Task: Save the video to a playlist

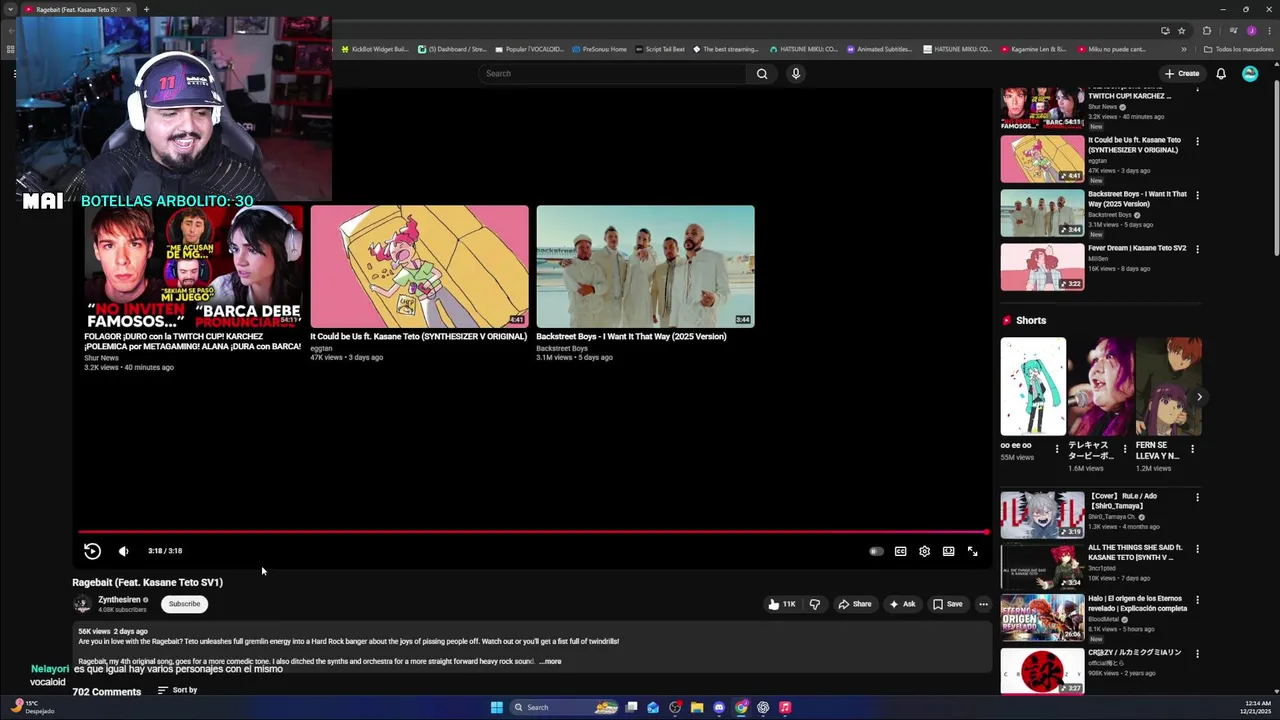Action: pyautogui.click(x=948, y=604)
